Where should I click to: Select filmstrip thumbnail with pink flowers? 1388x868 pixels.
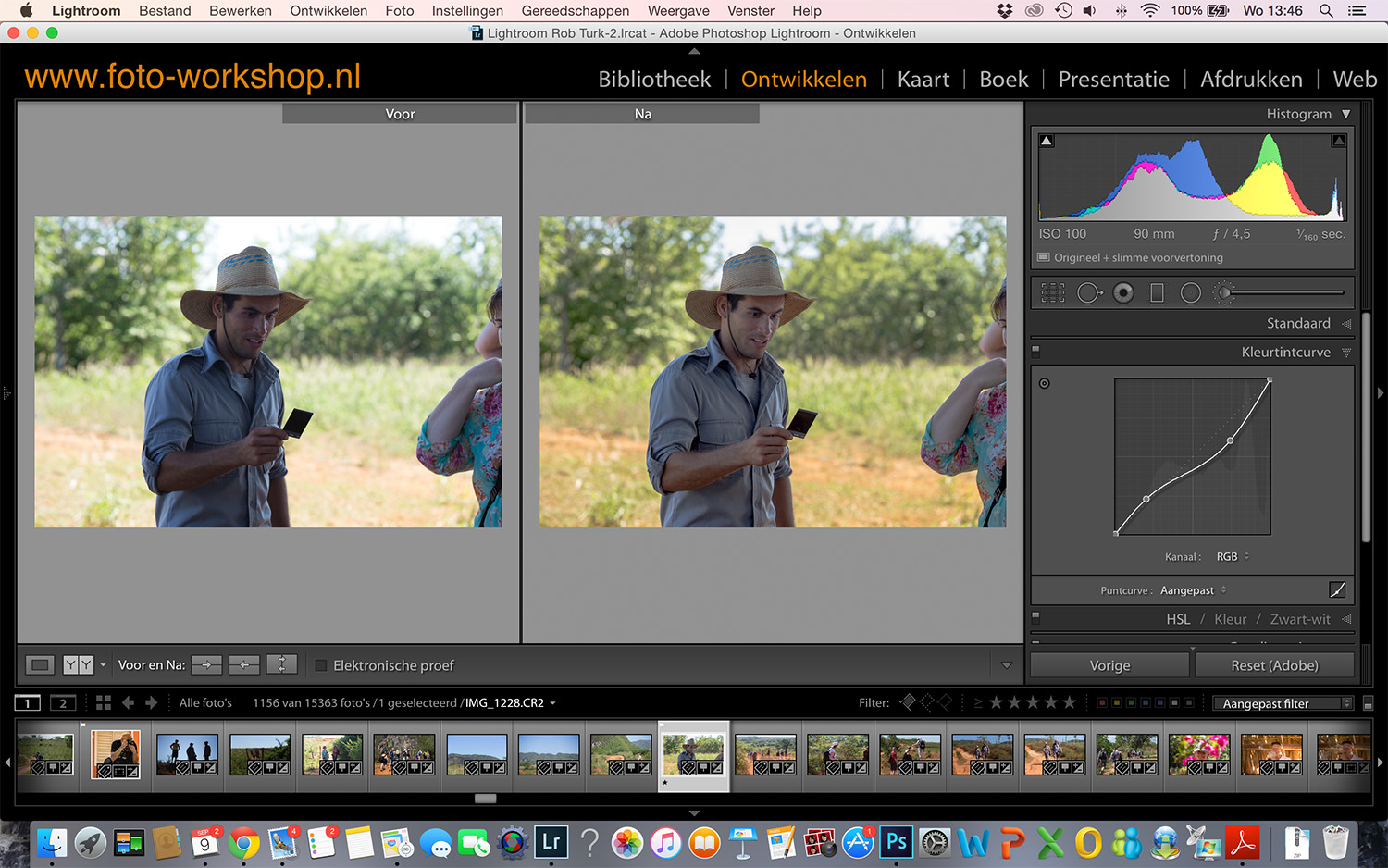click(1199, 754)
